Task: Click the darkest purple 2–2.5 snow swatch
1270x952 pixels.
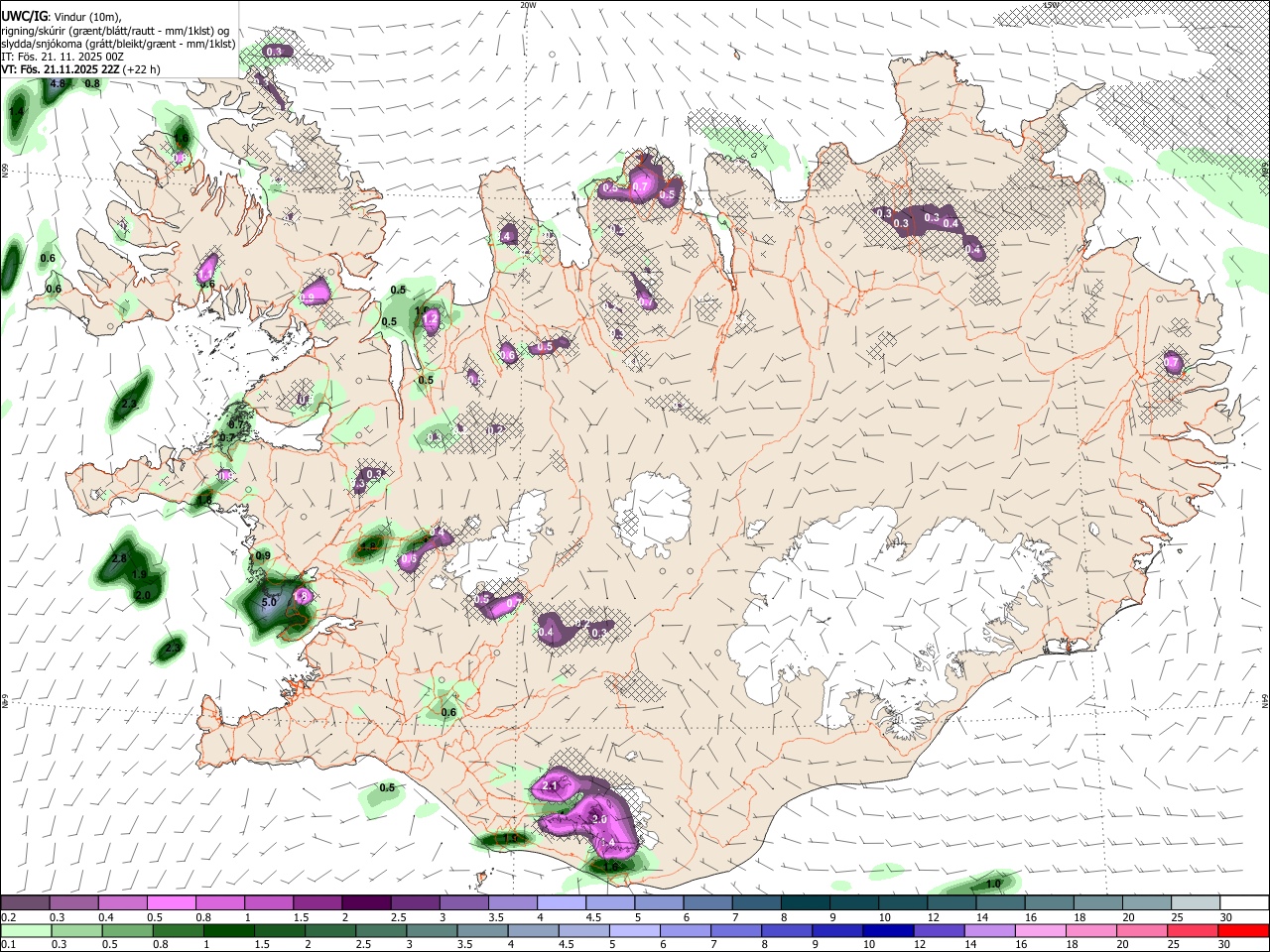Action: 366,902
